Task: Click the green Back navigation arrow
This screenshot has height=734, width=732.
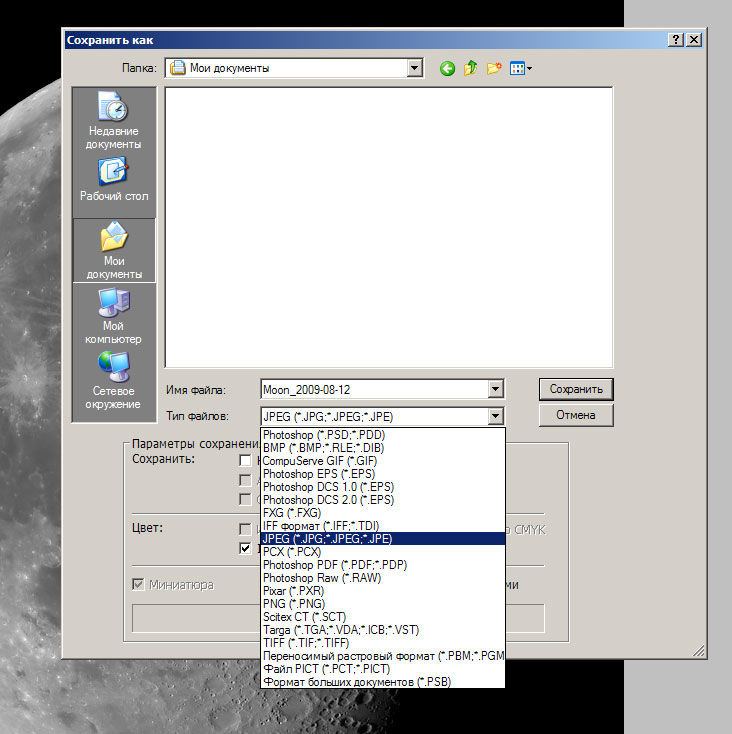Action: click(x=447, y=68)
